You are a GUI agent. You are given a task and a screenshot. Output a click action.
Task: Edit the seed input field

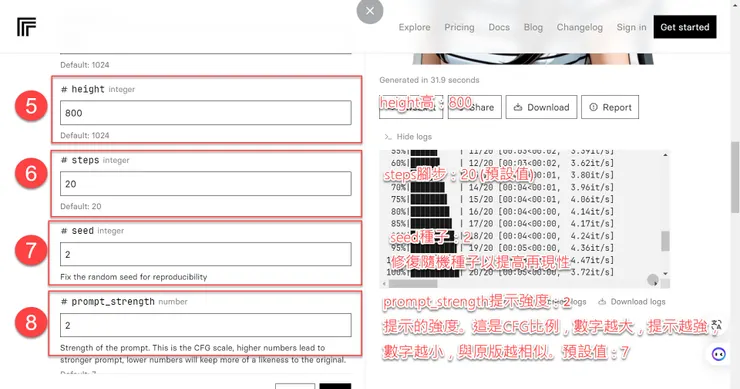[x=206, y=254]
